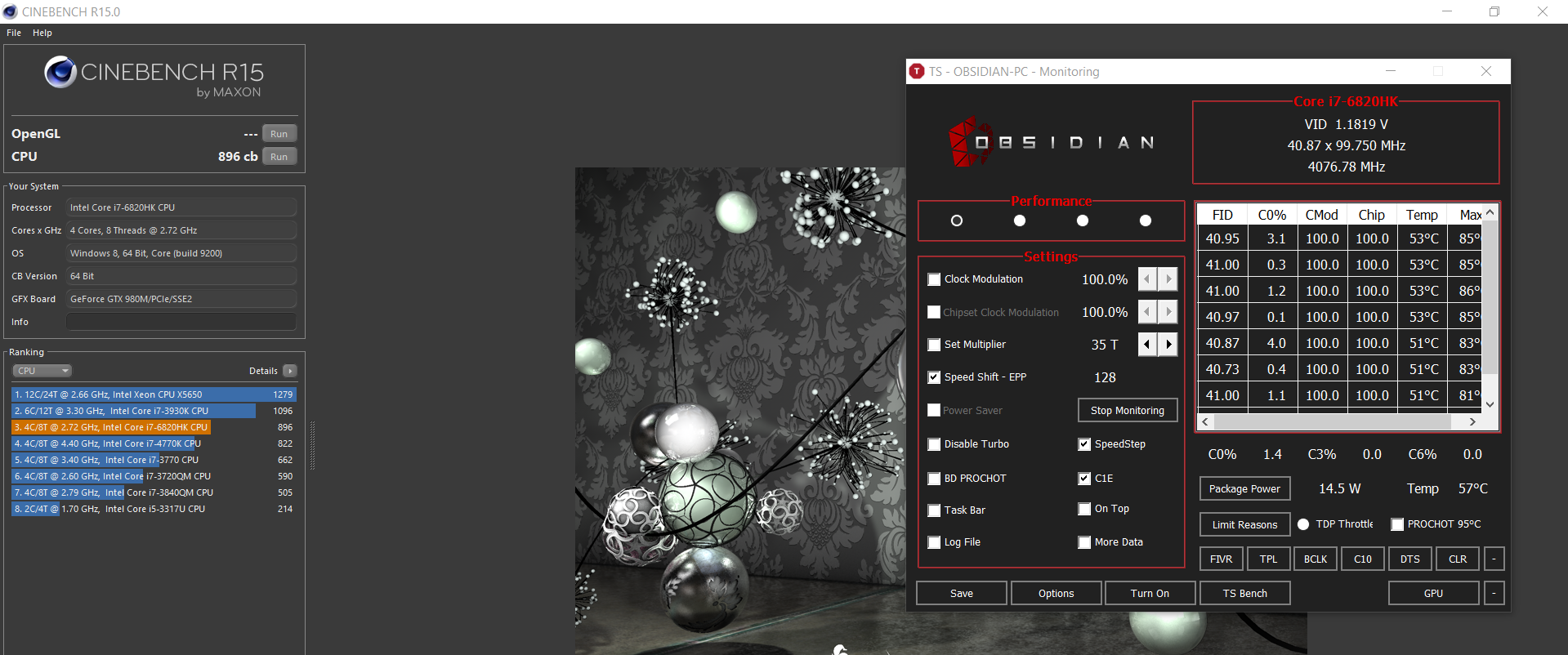This screenshot has height=655, width=1568.
Task: Click Stop Monitoring button
Action: (x=1128, y=410)
